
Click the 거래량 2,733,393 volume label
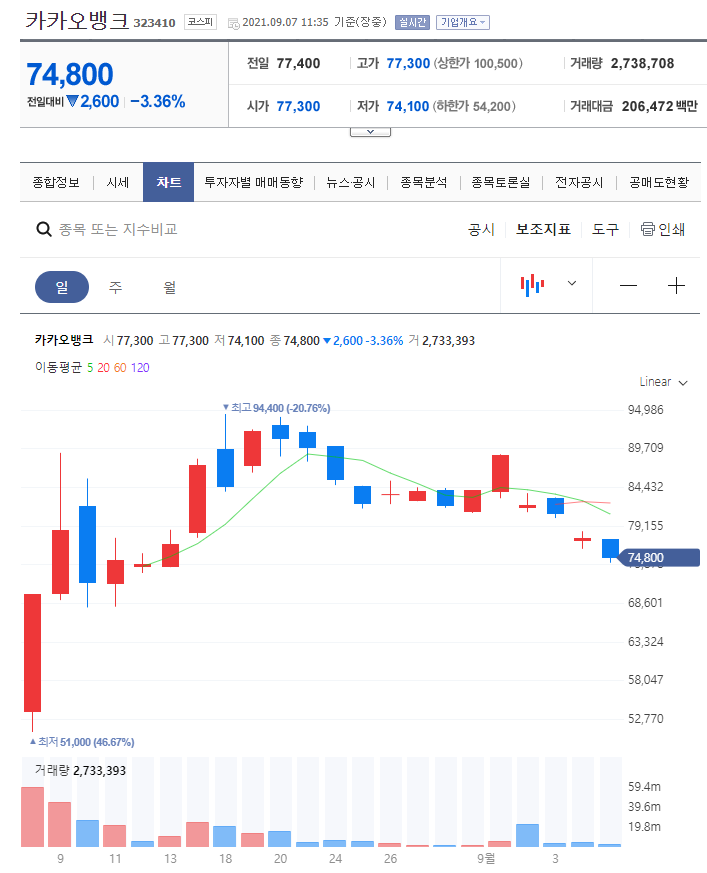[x=80, y=771]
